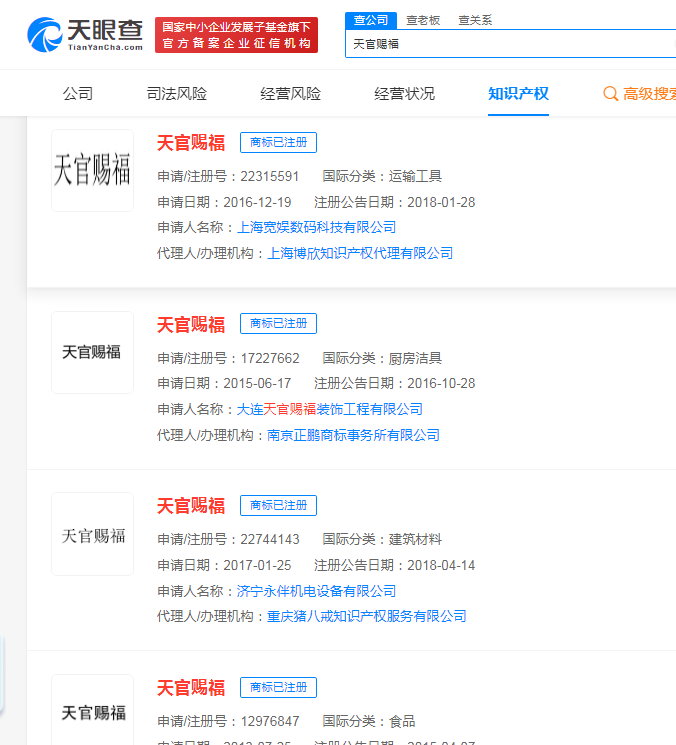Click application date 2016-12-19
676x745 pixels.
click(257, 202)
